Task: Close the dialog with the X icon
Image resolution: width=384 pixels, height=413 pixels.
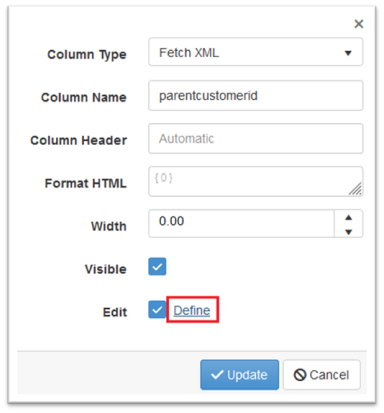Action: [x=359, y=24]
